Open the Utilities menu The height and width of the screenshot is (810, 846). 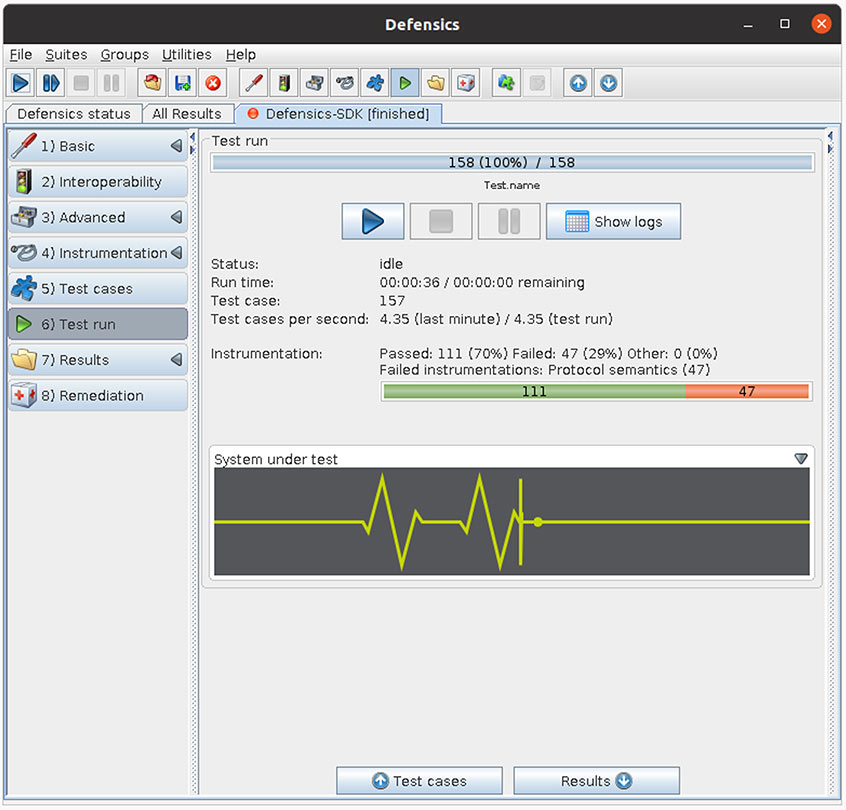[x=187, y=54]
